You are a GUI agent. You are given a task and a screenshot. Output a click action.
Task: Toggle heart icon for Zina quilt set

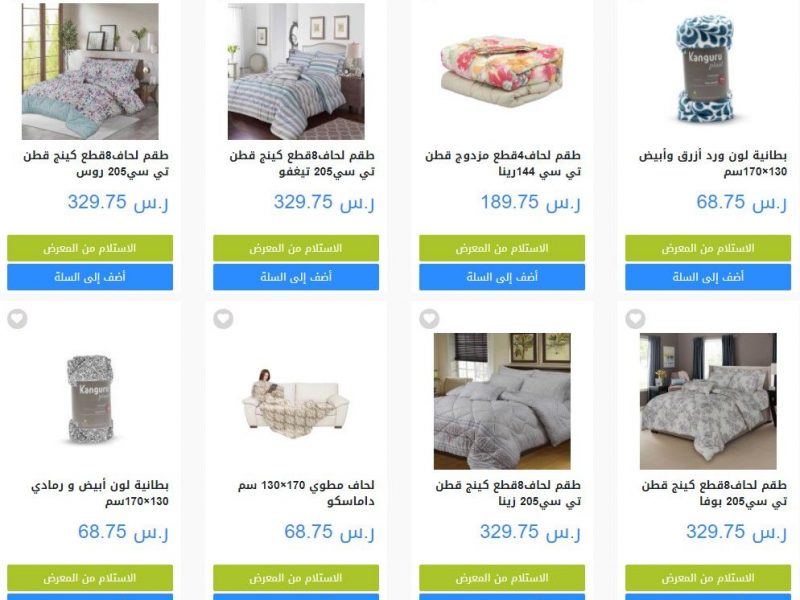tap(430, 319)
